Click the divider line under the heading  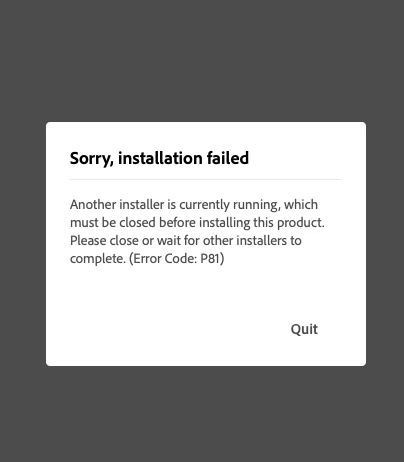pos(206,179)
